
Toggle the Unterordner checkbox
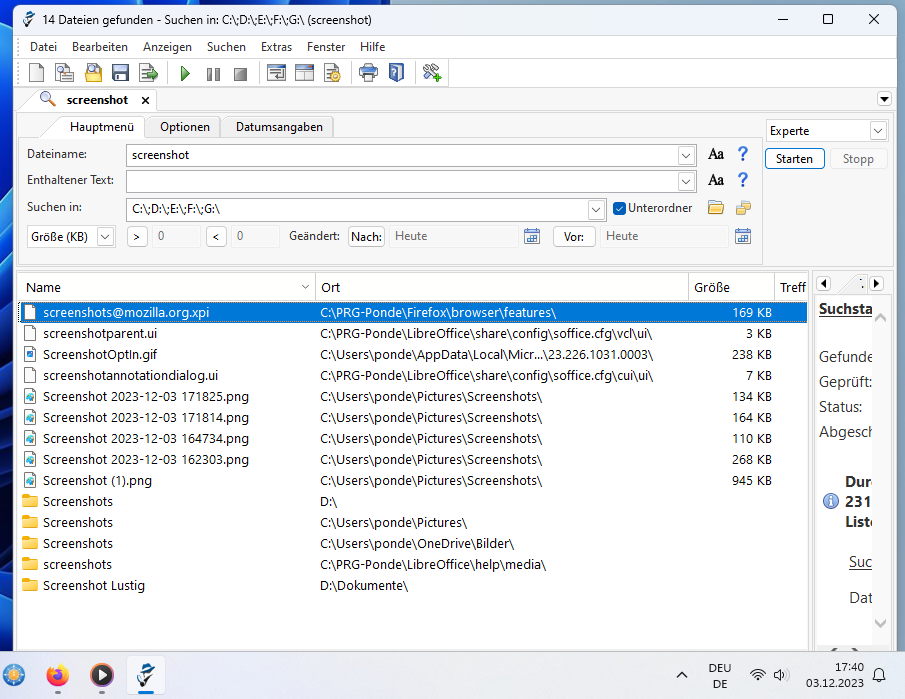pos(619,208)
